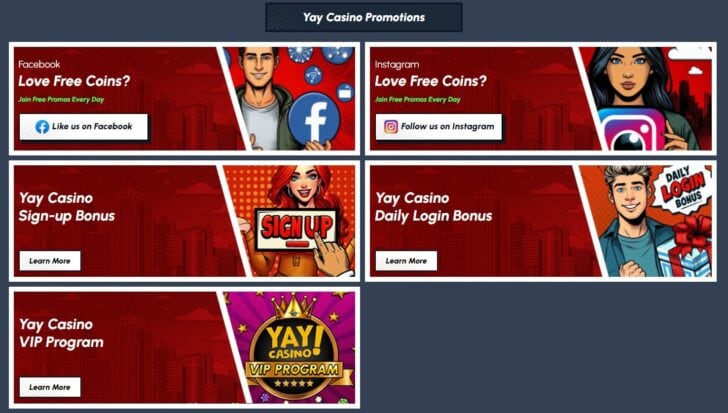Click the Yay Casino Daily Login Bonus title
Screen dimensions: 728x413
[433, 207]
